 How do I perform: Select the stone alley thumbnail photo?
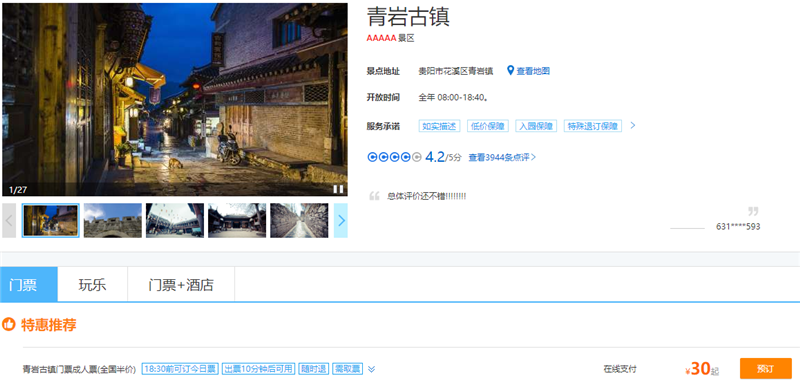[x=299, y=220]
